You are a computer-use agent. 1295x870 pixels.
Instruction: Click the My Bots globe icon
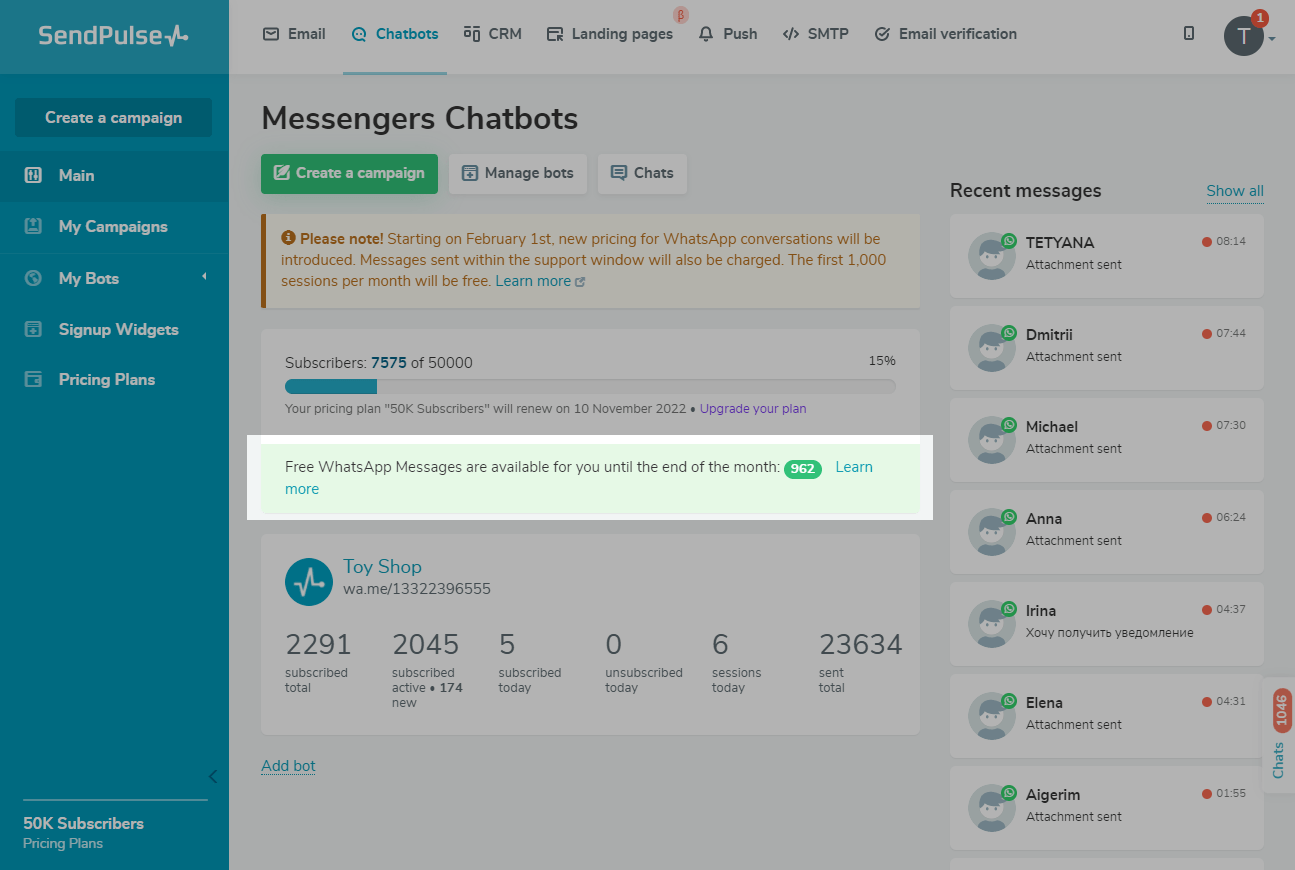(x=33, y=278)
